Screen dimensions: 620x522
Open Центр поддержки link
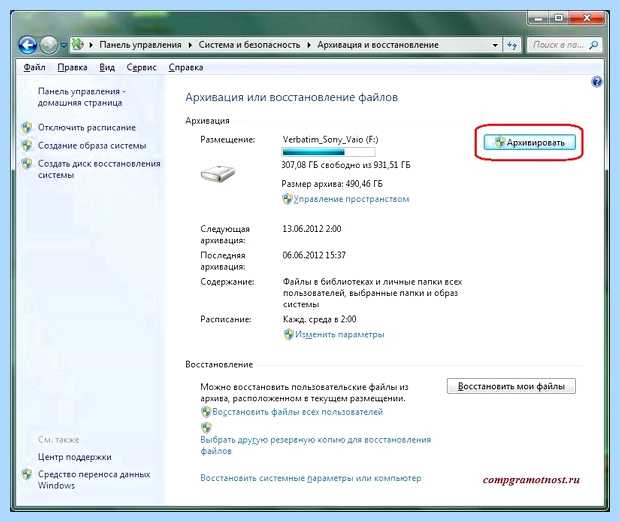click(75, 457)
